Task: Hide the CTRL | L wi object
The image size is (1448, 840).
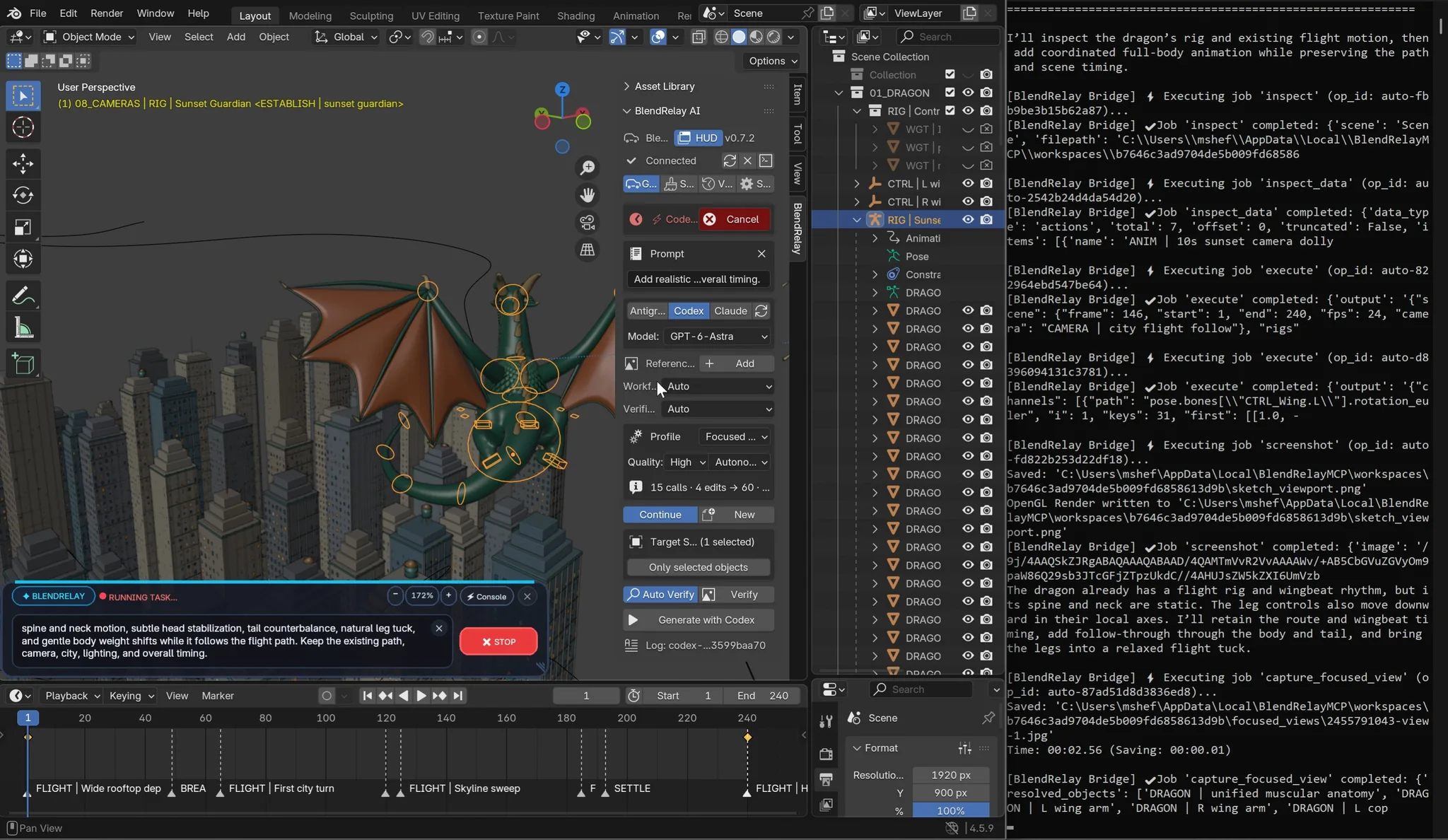Action: [x=968, y=183]
